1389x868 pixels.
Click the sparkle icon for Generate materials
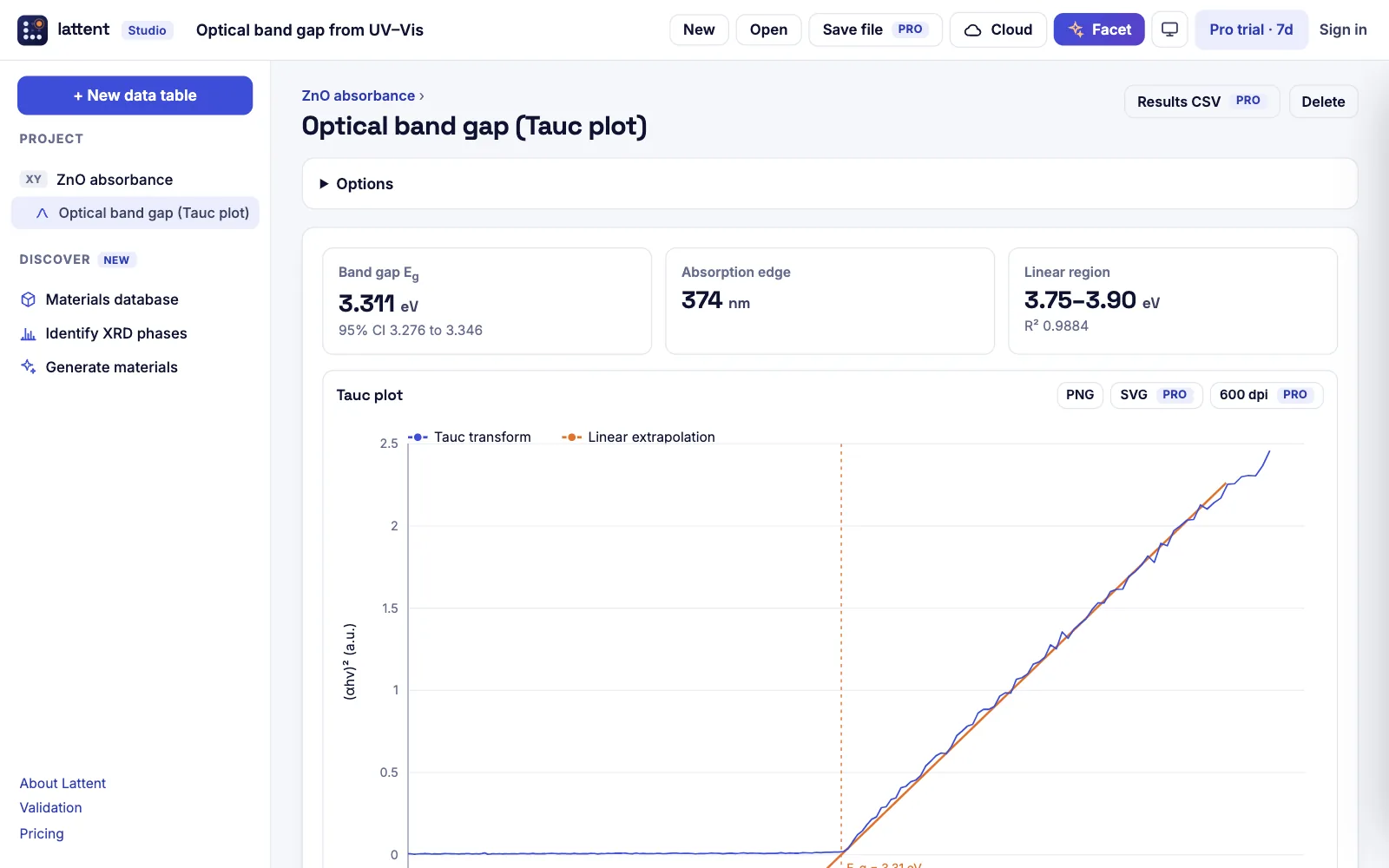coord(29,367)
